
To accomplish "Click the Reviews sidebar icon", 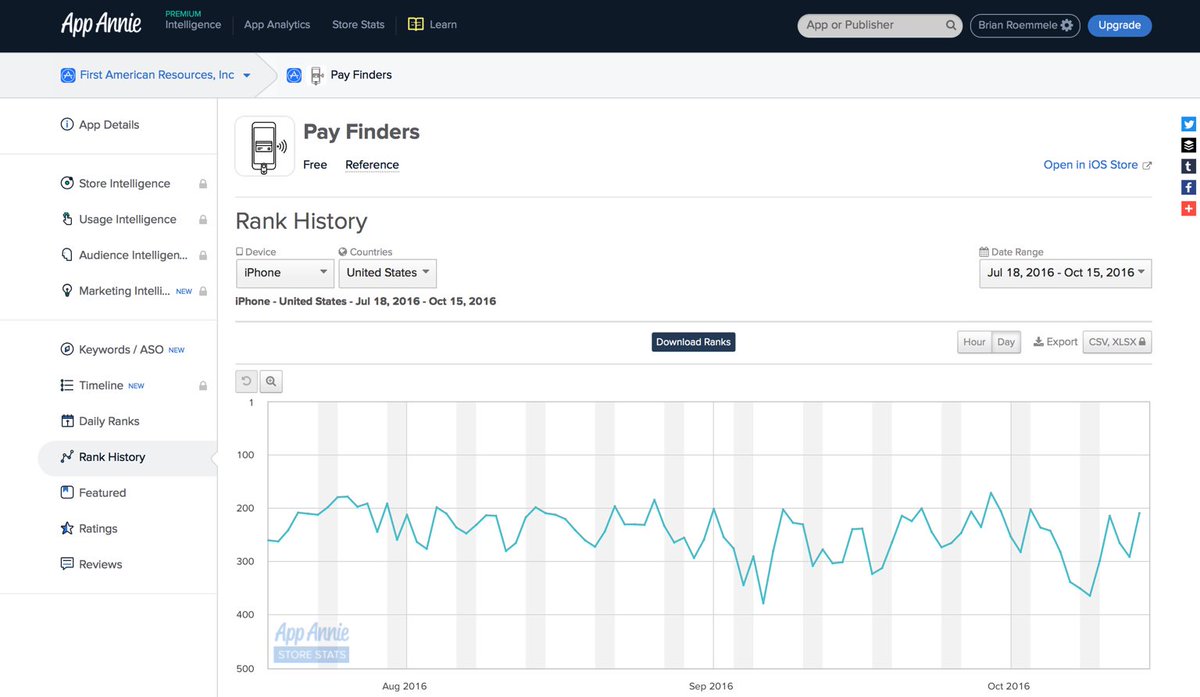I will 67,564.
